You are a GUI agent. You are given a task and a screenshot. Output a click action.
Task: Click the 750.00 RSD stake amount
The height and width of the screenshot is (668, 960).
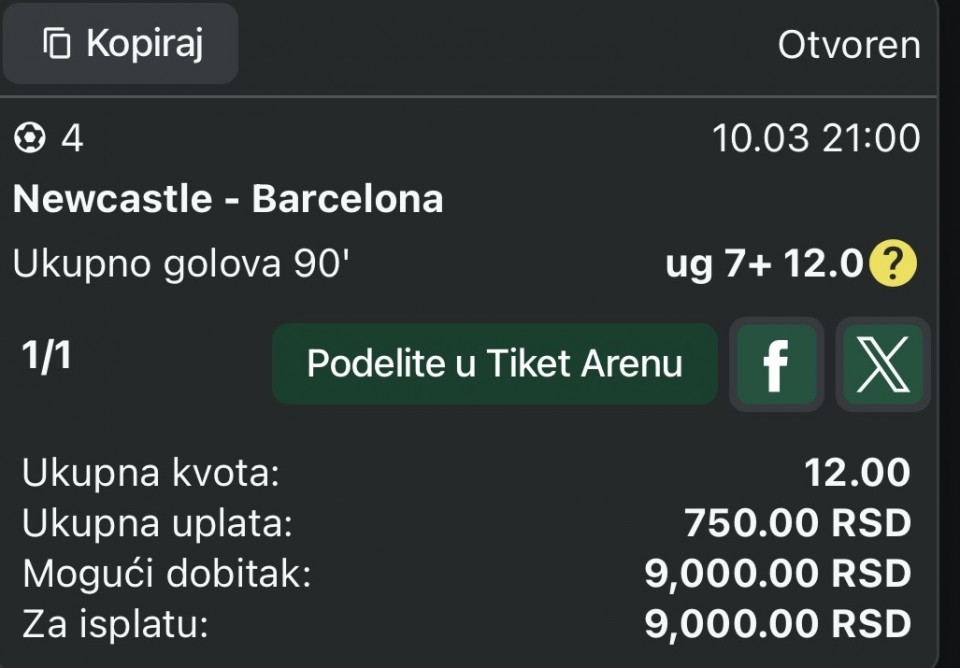tap(797, 523)
